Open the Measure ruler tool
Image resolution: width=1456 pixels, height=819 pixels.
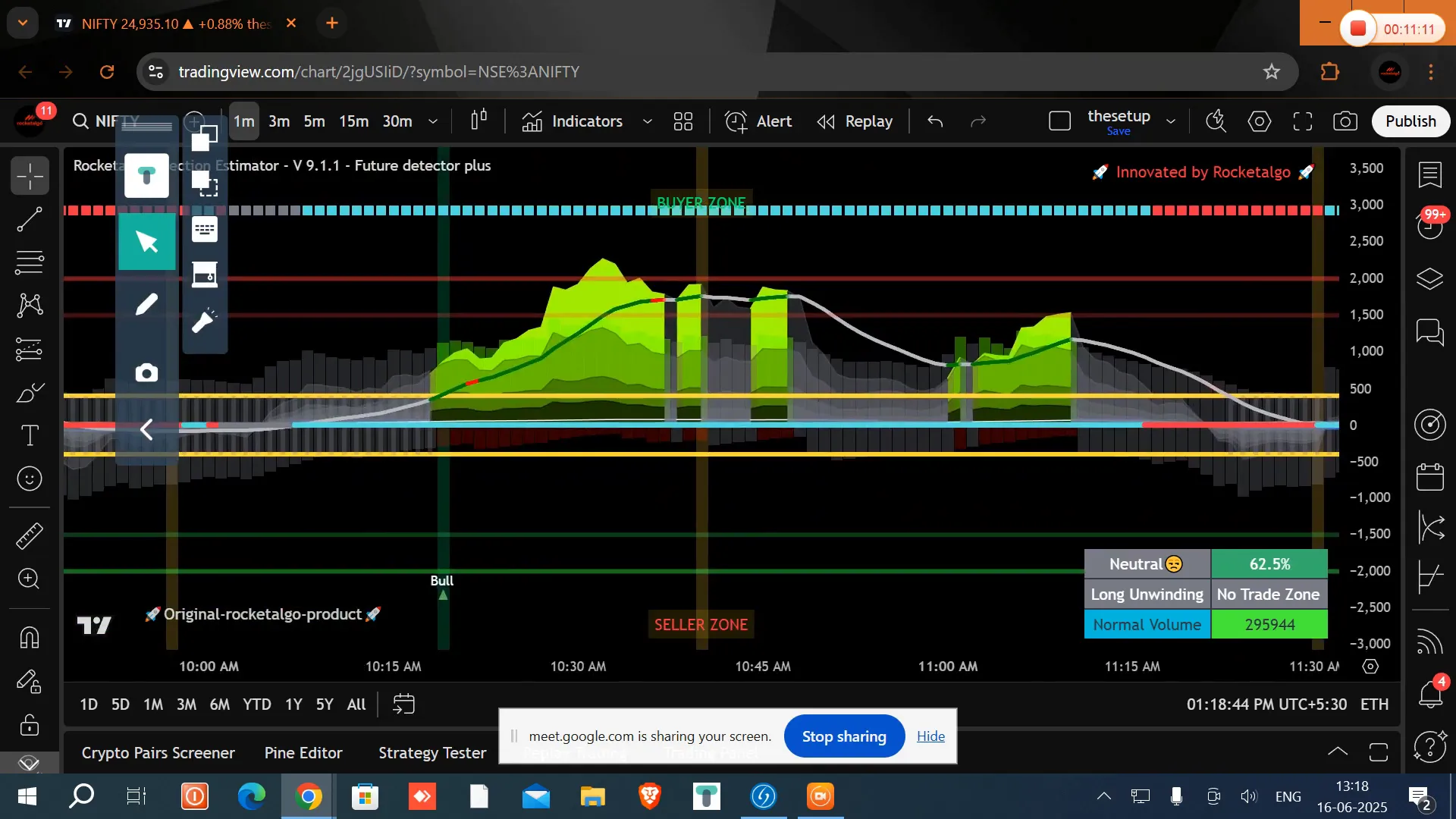30,536
